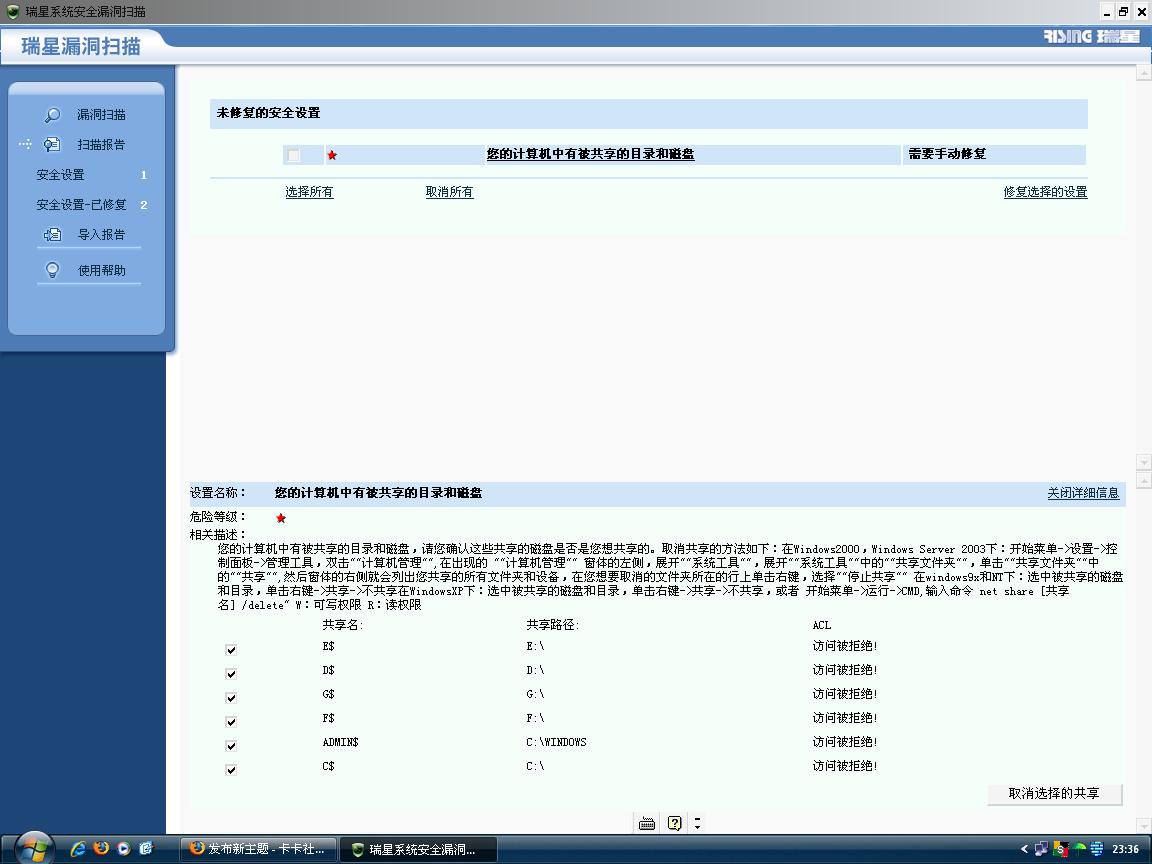Open 导入报告 in the sidebar
This screenshot has height=864, width=1152.
101,234
